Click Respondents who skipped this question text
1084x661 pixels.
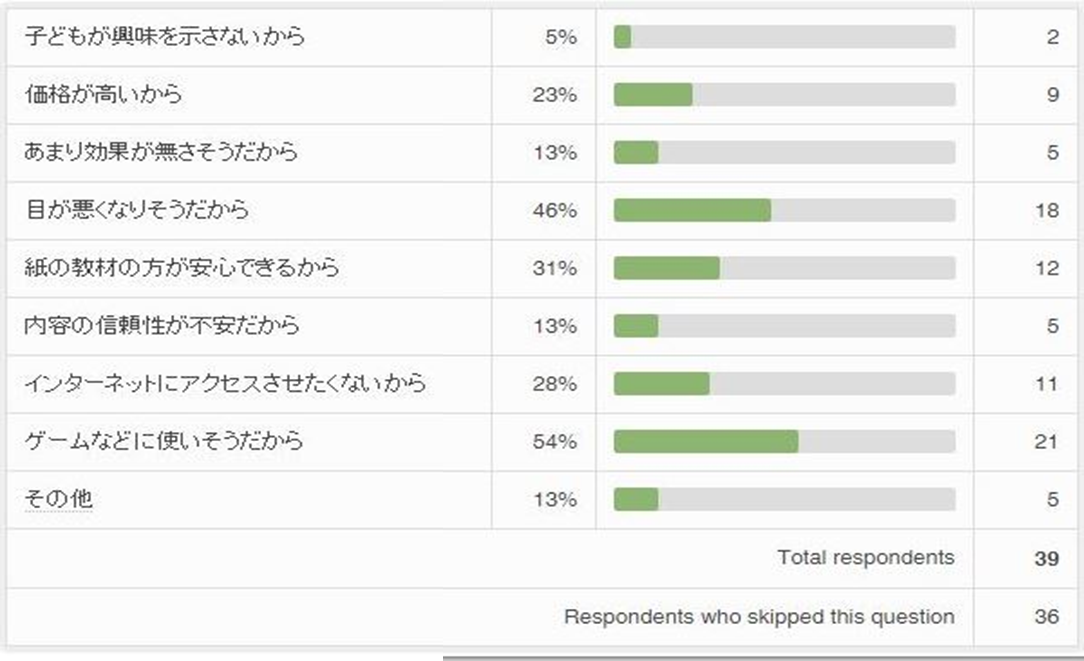[759, 617]
